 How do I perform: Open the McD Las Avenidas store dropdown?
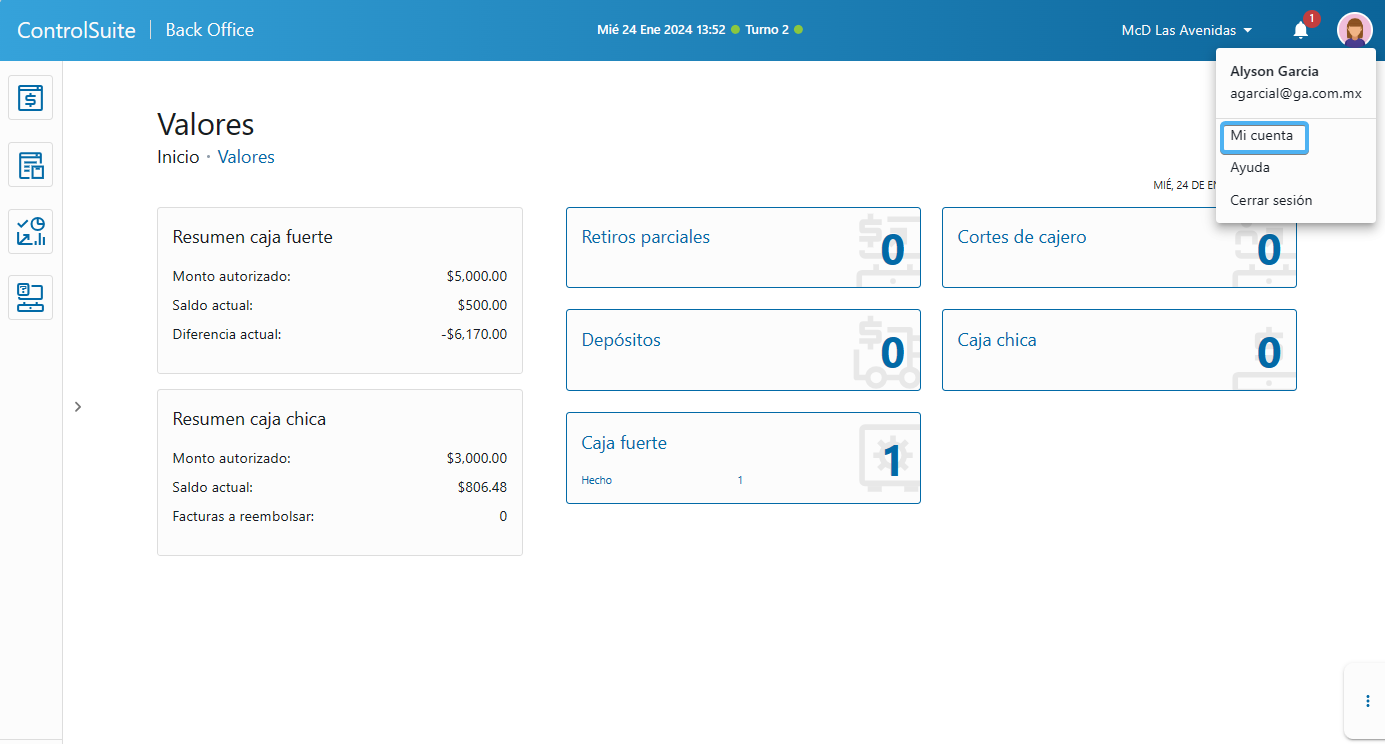point(1186,31)
